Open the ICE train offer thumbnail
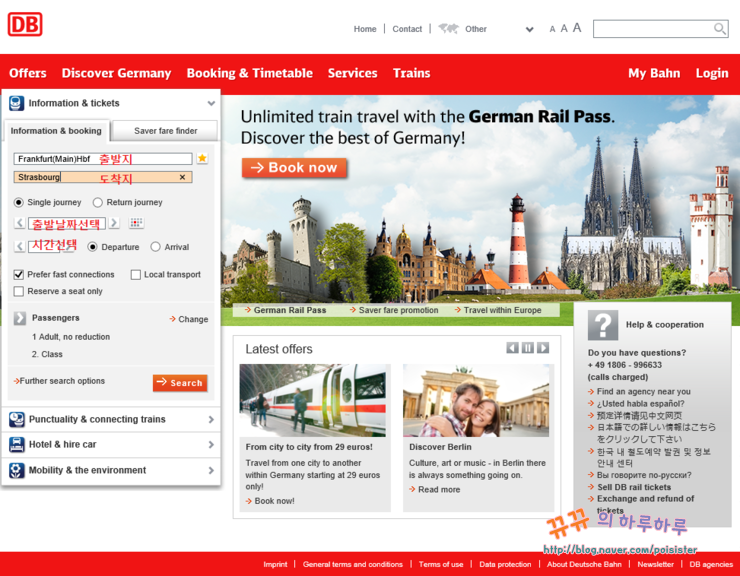 (x=312, y=400)
